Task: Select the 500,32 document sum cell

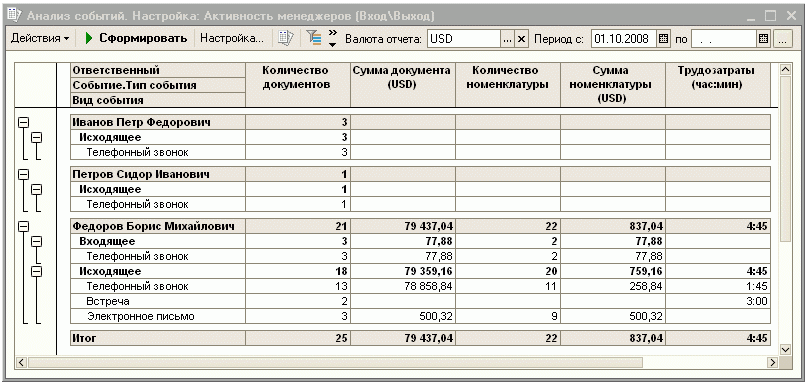Action: tap(402, 316)
